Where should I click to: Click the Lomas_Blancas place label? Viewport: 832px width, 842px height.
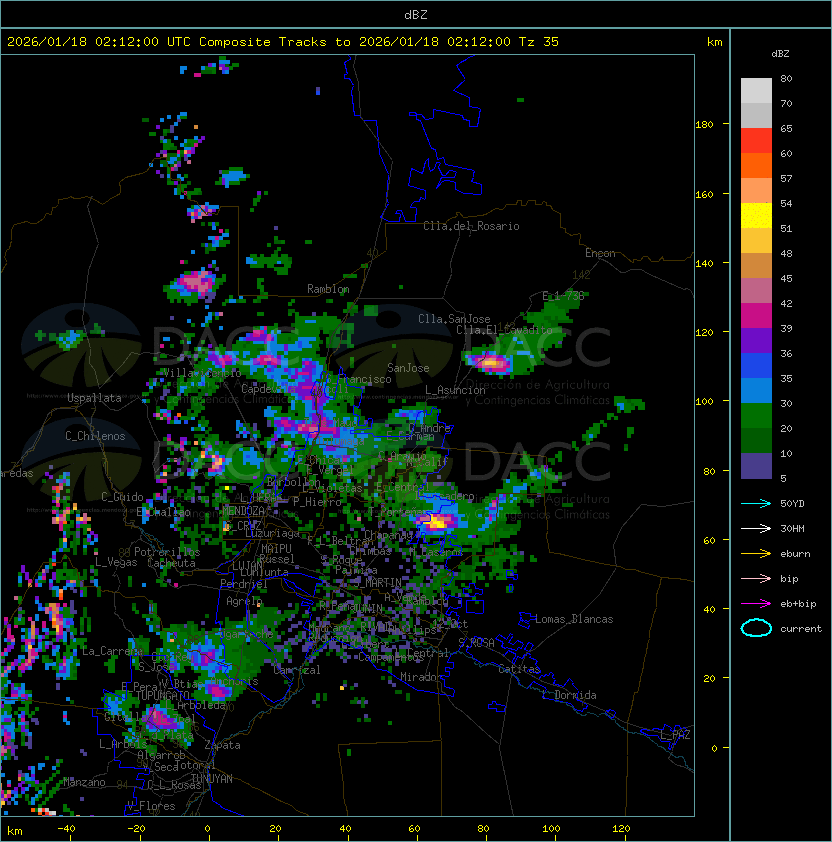(x=574, y=619)
